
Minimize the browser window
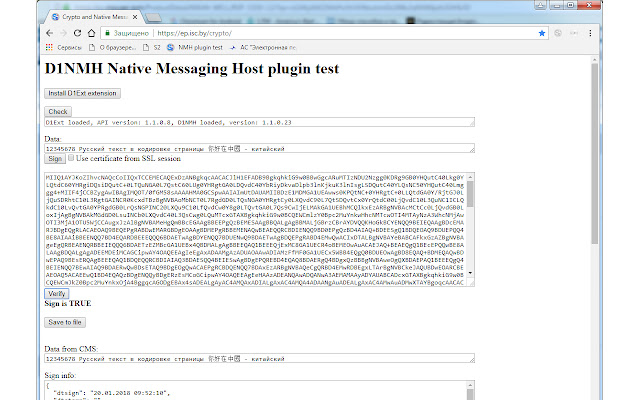[556, 5]
